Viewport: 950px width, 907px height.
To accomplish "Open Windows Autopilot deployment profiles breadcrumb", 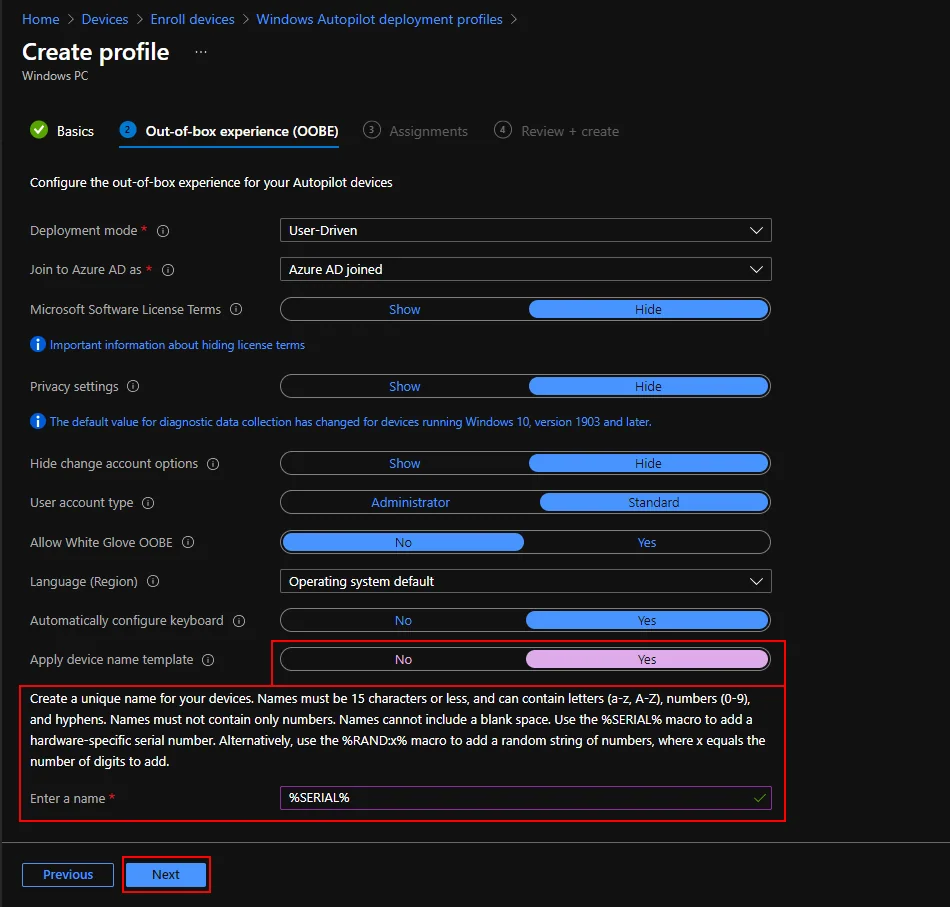I will (379, 19).
